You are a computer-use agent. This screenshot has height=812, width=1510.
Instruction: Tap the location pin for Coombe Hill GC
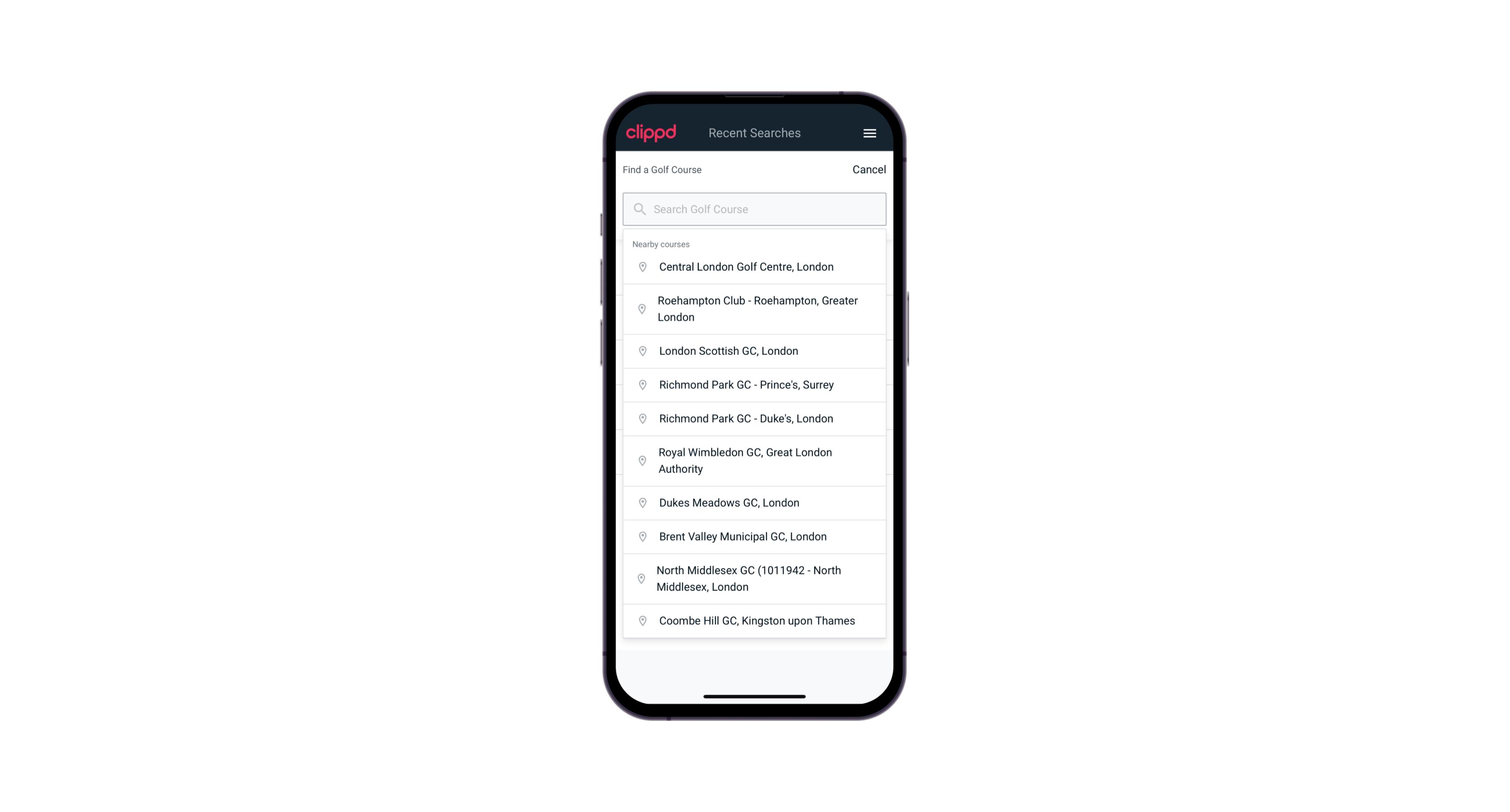tap(642, 620)
